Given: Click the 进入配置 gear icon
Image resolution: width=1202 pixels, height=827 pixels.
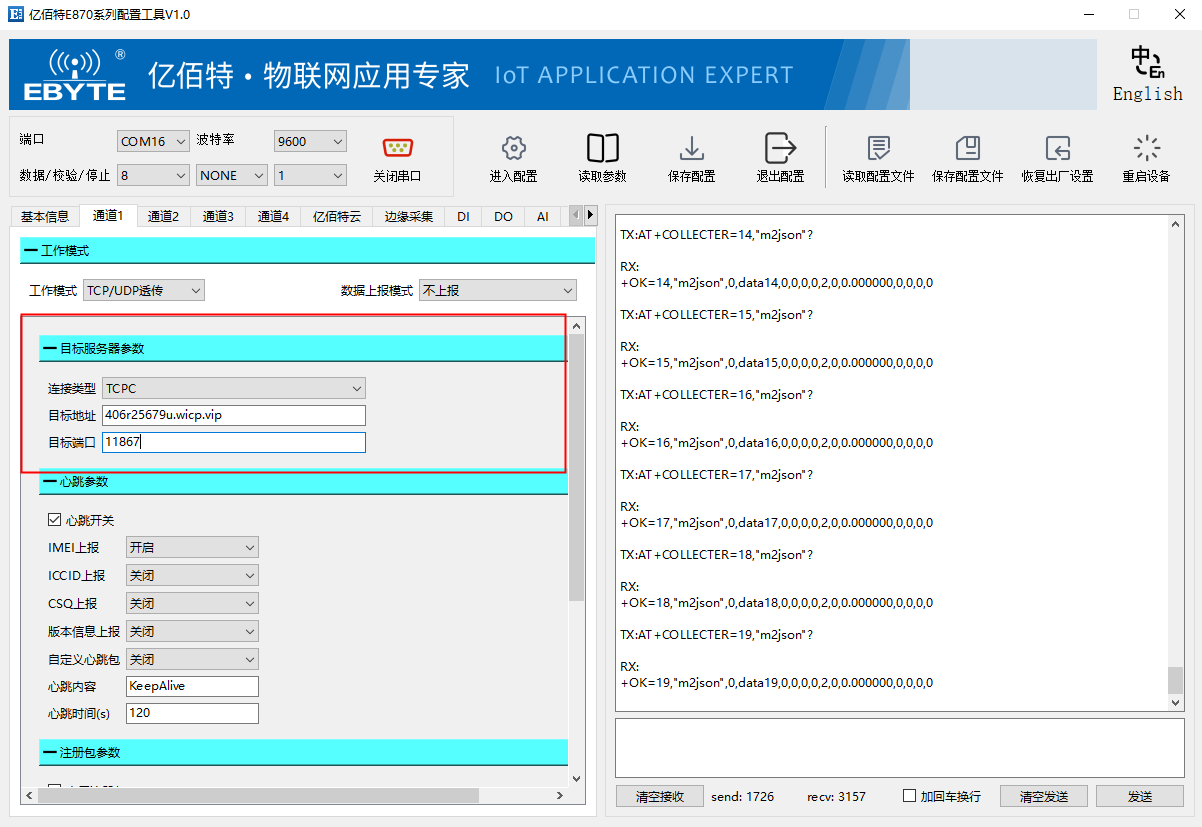Looking at the screenshot, I should tap(513, 148).
